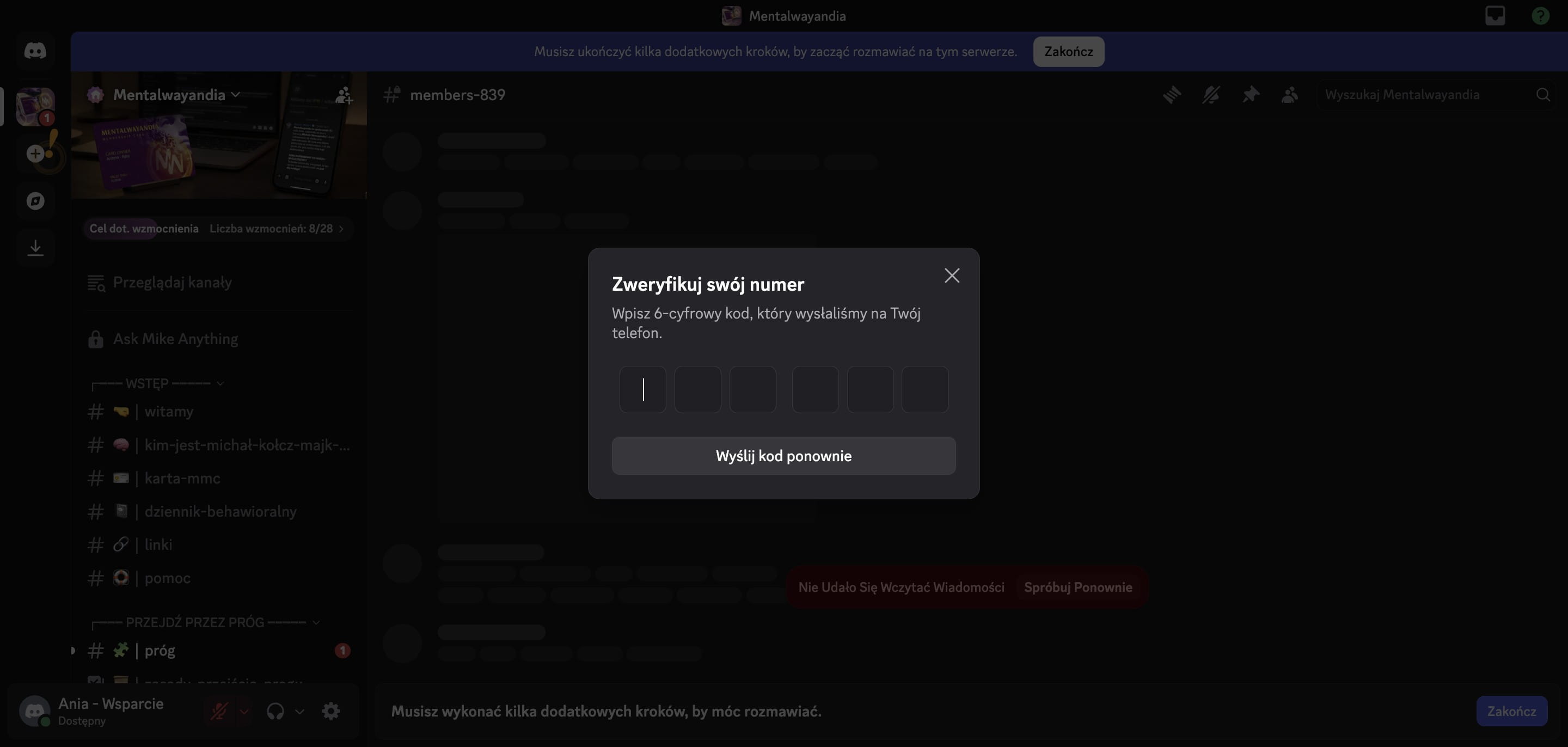1568x747 pixels.
Task: Click the members-839 channel title
Action: click(x=458, y=95)
